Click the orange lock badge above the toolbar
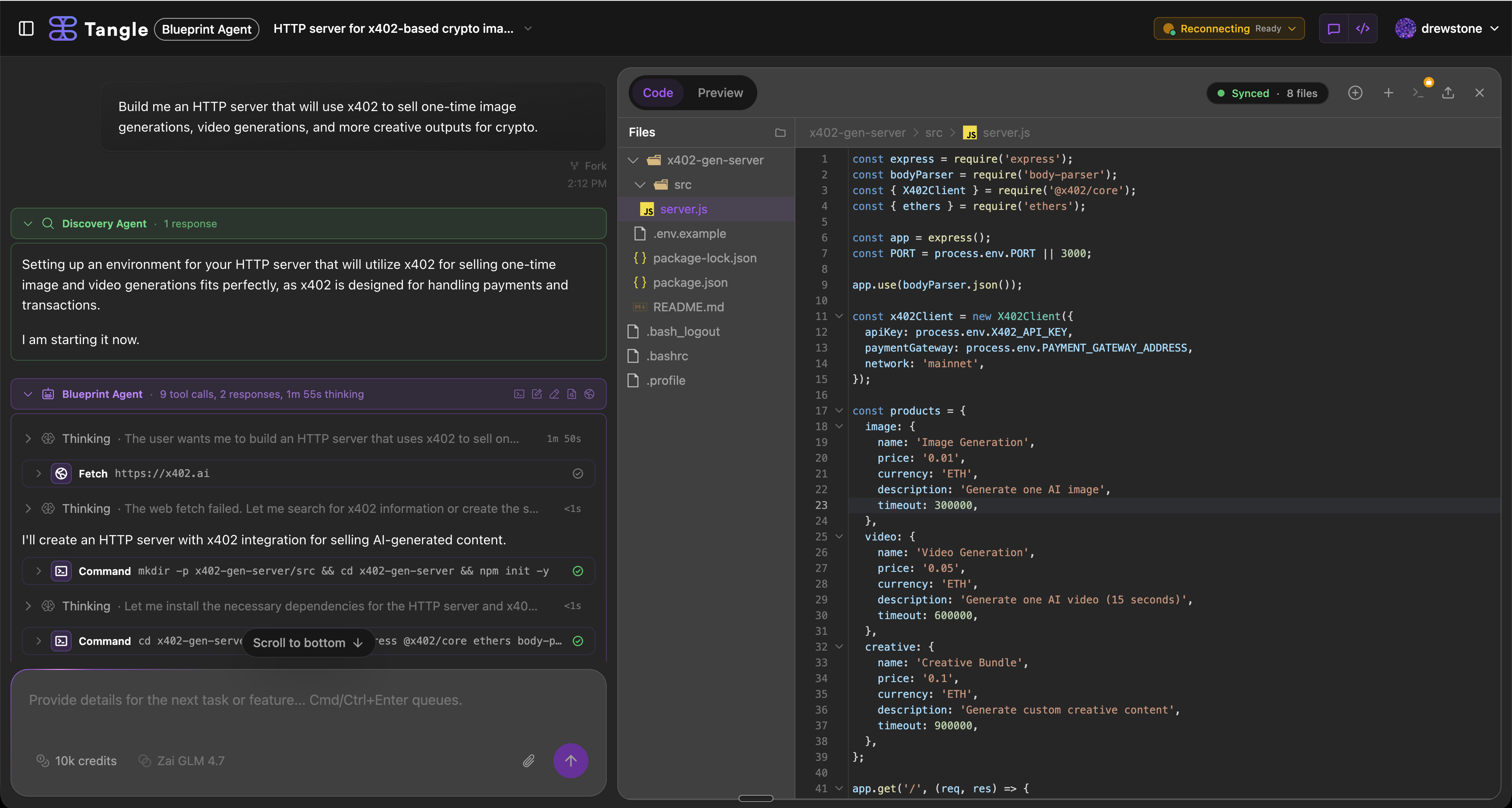 click(x=1428, y=82)
